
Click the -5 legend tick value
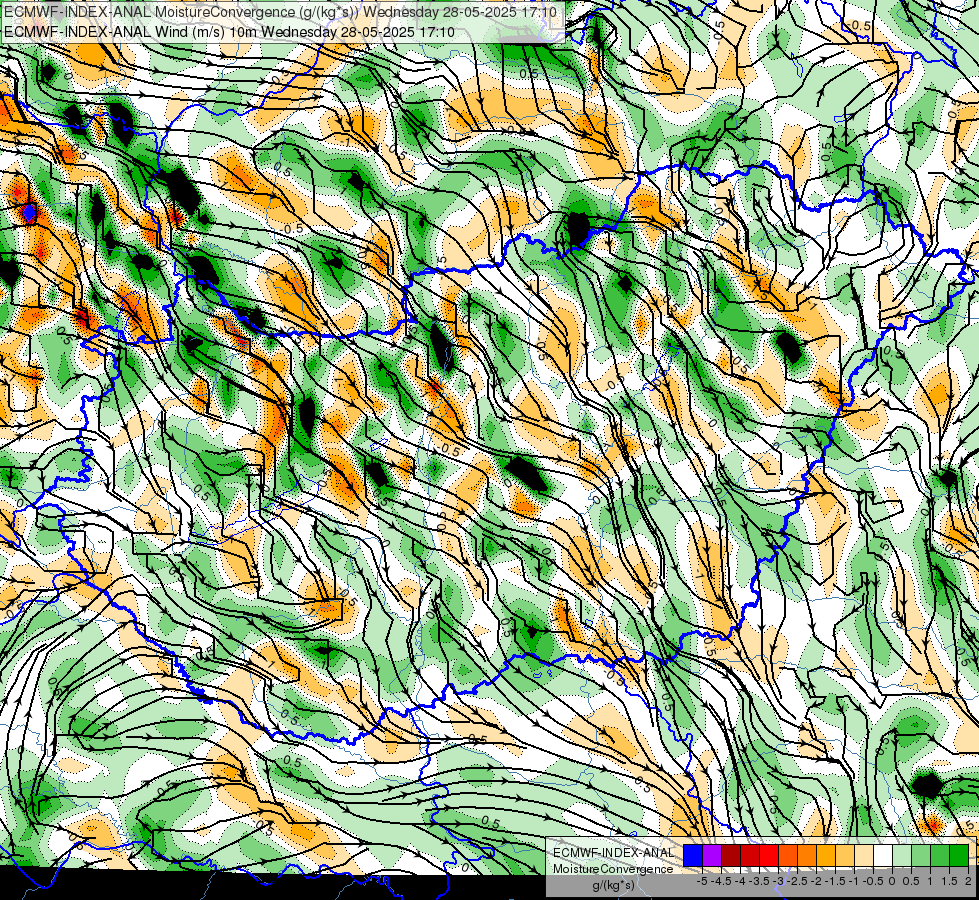[x=702, y=881]
